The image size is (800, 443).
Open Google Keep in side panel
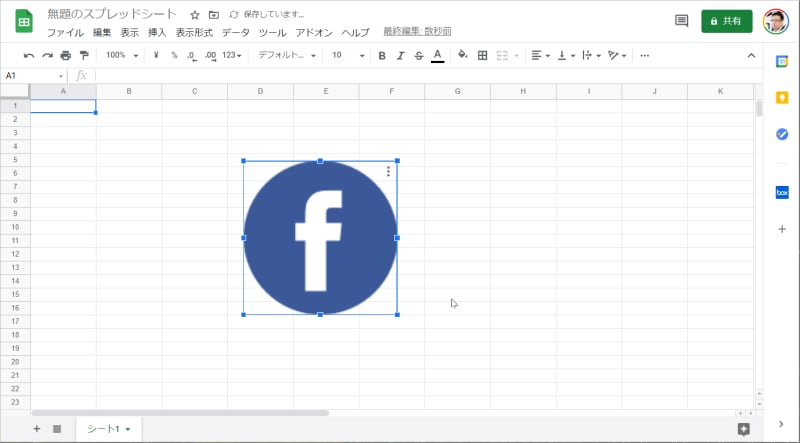coord(782,97)
